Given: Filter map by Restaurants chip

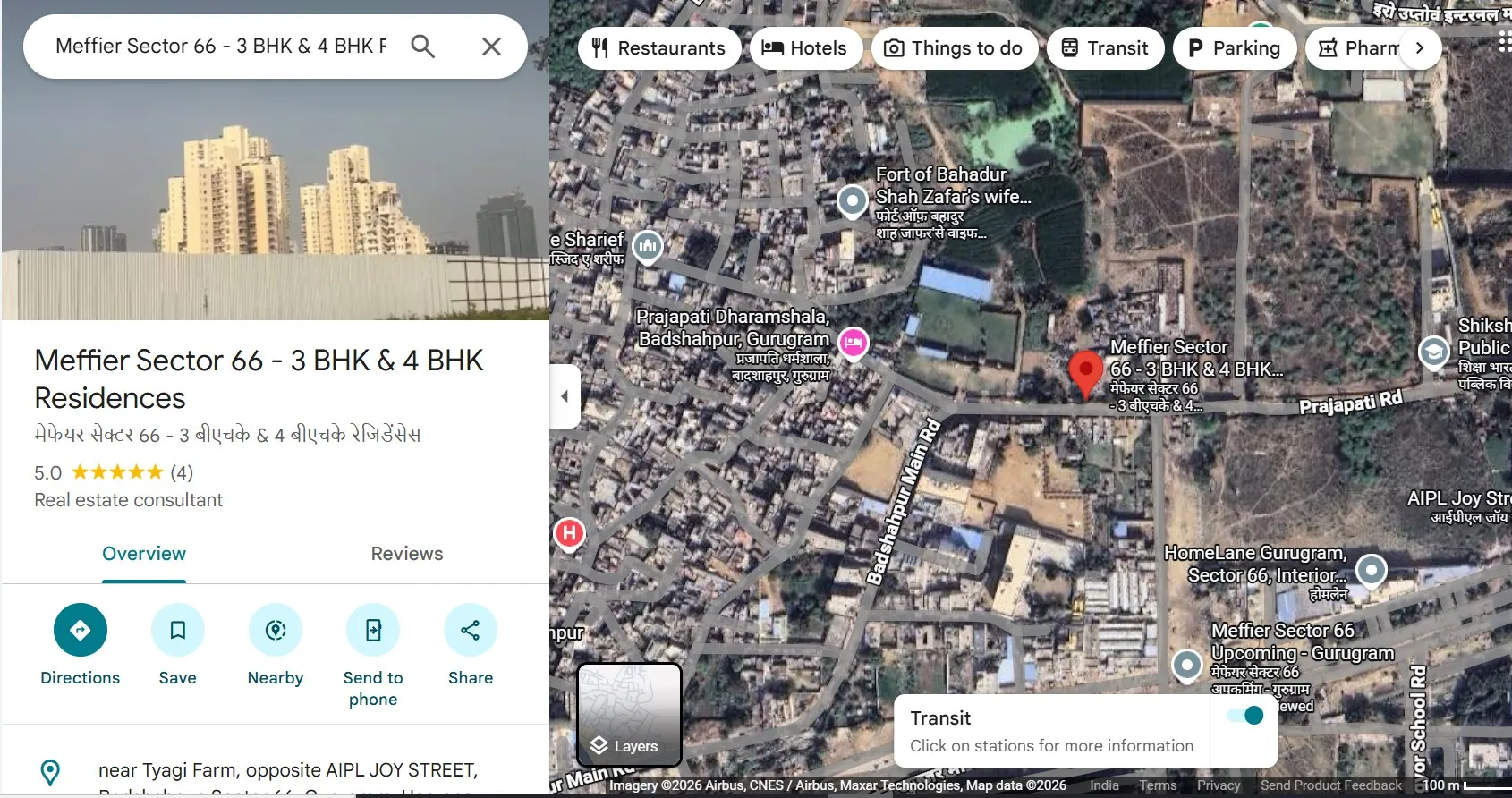Looking at the screenshot, I should click(659, 48).
